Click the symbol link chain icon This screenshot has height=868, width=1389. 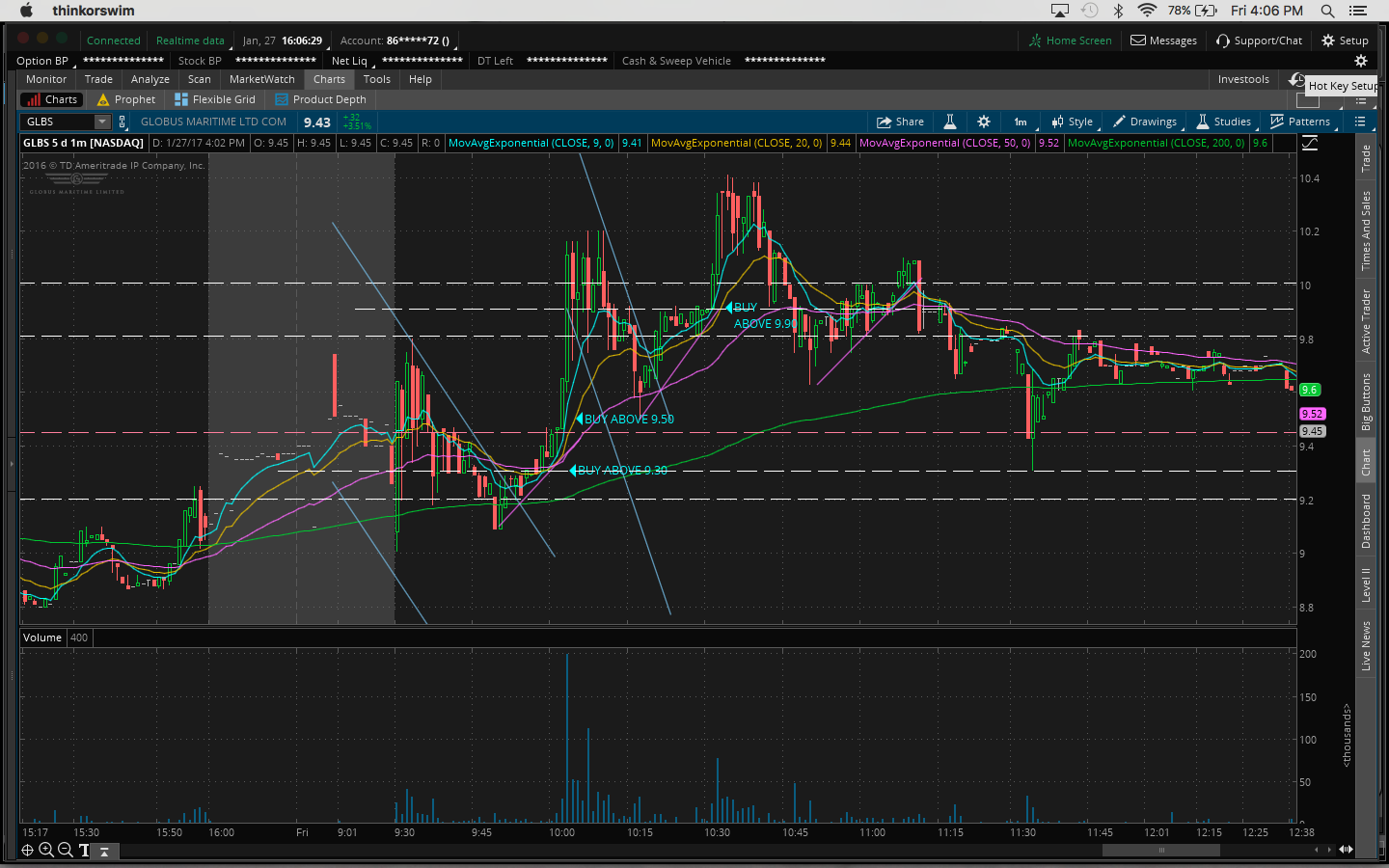click(123, 122)
